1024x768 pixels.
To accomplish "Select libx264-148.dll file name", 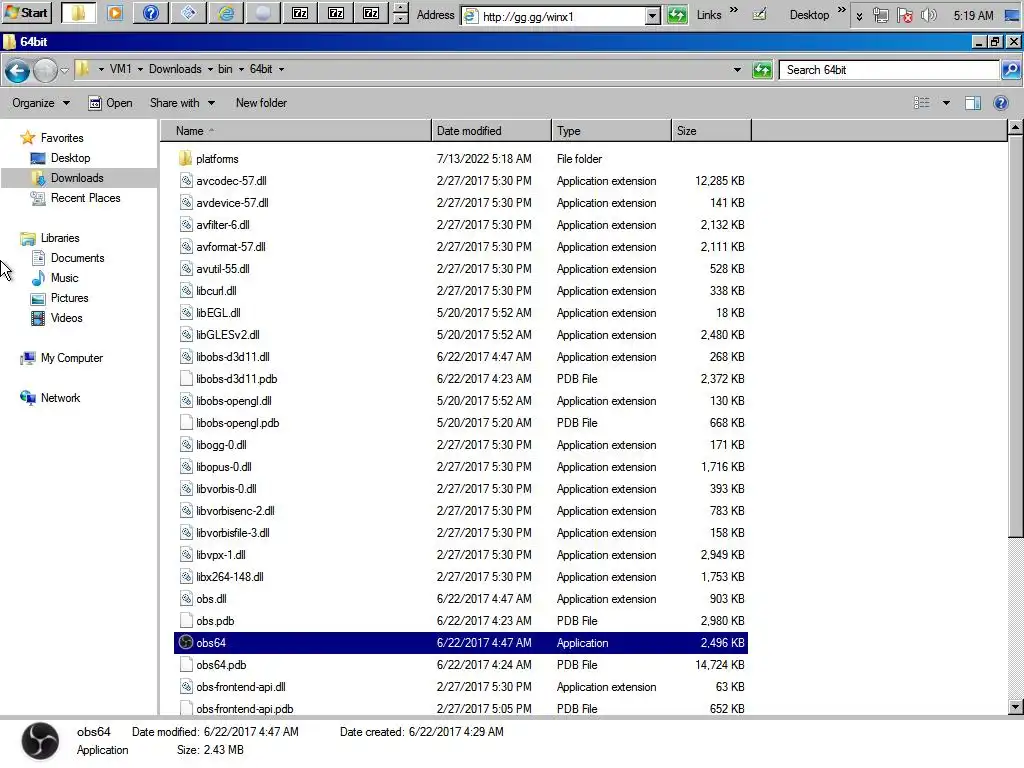I will pos(230,577).
